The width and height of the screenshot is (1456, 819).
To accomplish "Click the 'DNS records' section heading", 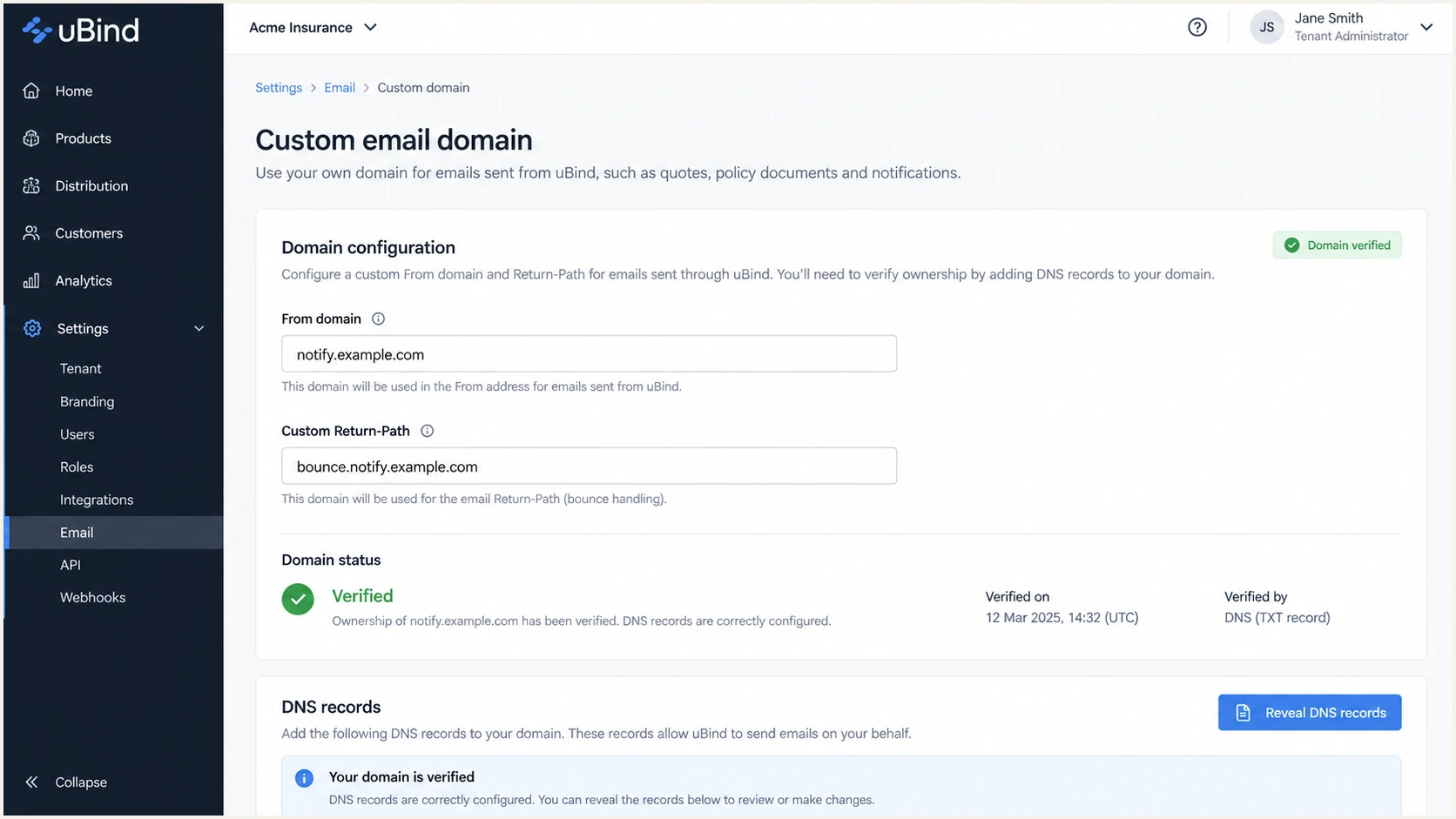I will 331,707.
